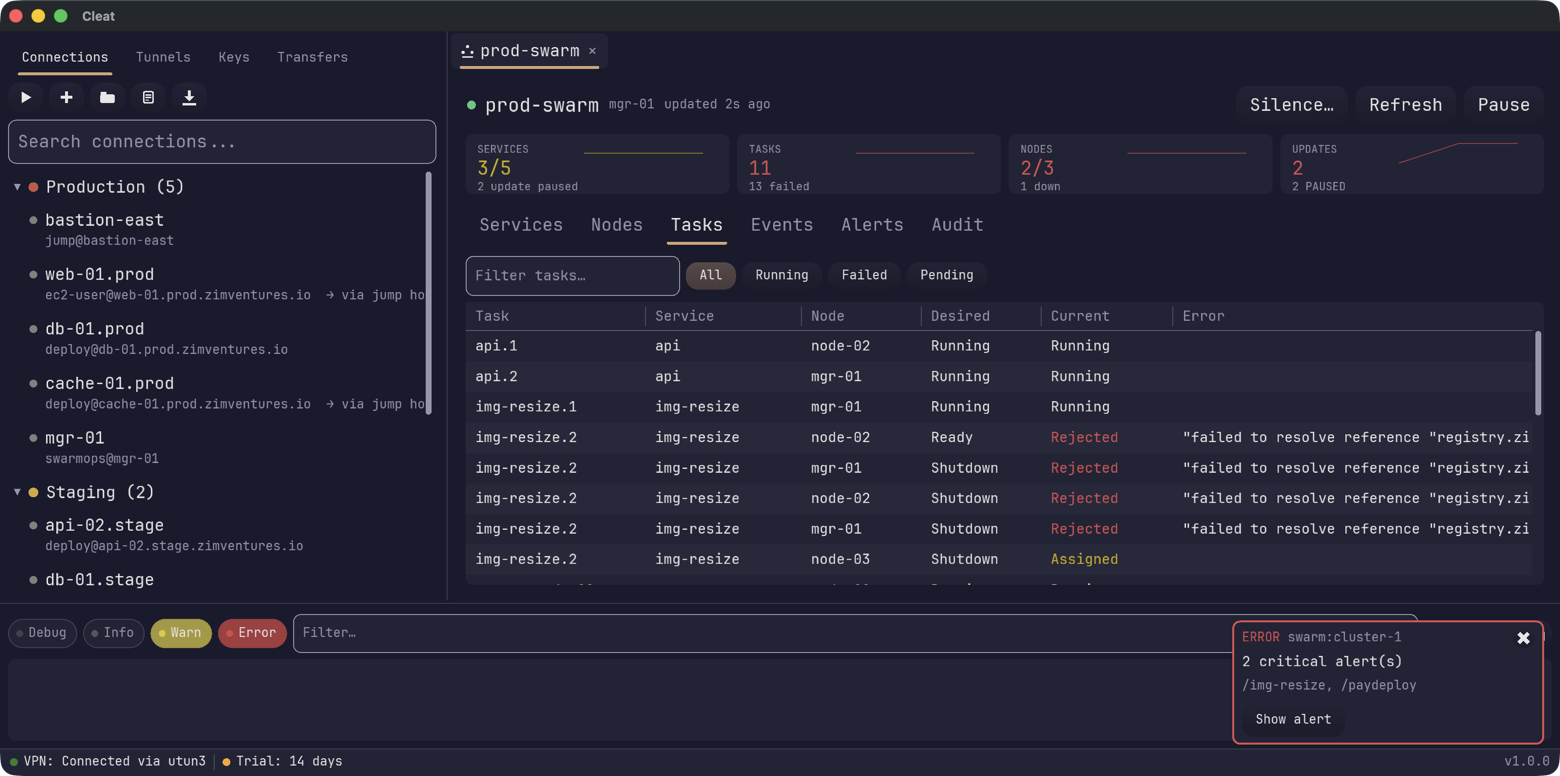Collapse the Production connections group
Image resolution: width=1560 pixels, height=776 pixels.
tap(17, 187)
